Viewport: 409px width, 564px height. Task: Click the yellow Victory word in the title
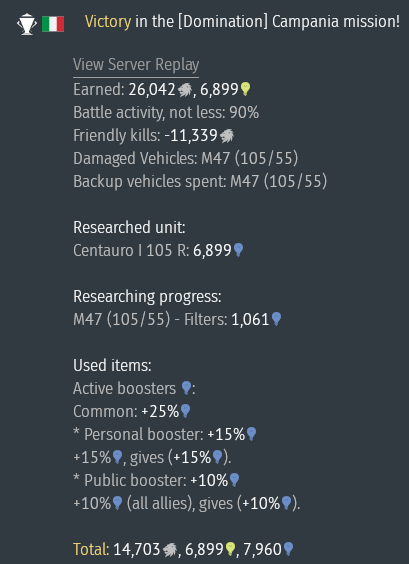[x=108, y=22]
